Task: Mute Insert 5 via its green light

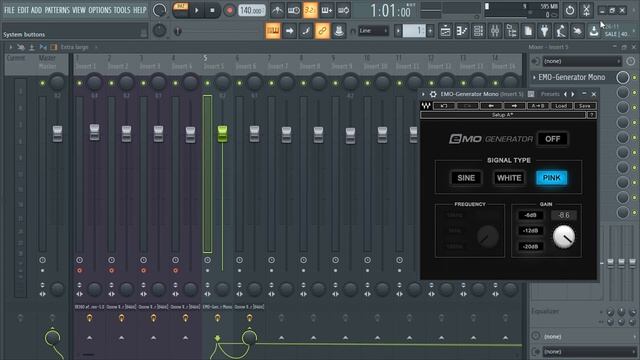Action: point(207,83)
